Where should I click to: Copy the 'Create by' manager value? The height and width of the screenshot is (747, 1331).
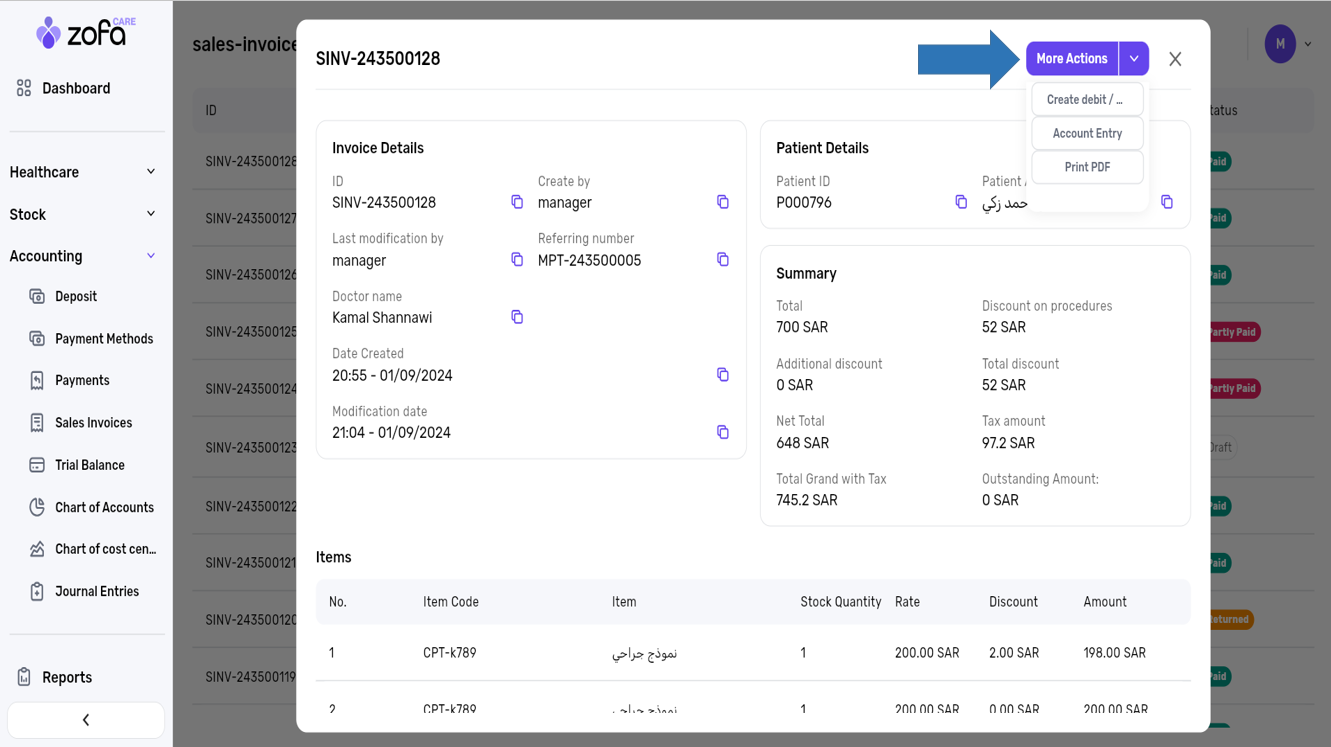(722, 202)
